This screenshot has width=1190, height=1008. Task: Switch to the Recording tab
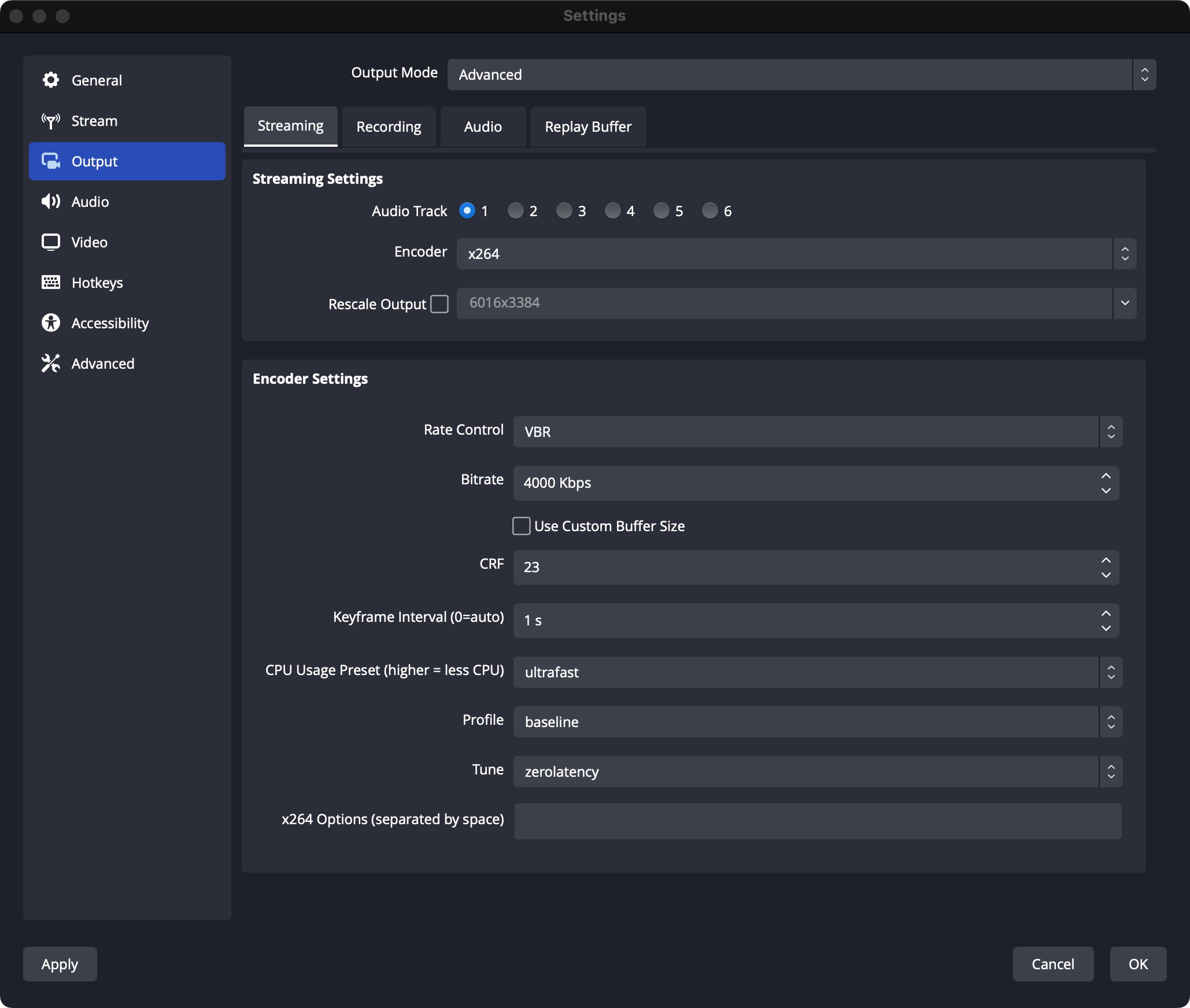coord(389,127)
